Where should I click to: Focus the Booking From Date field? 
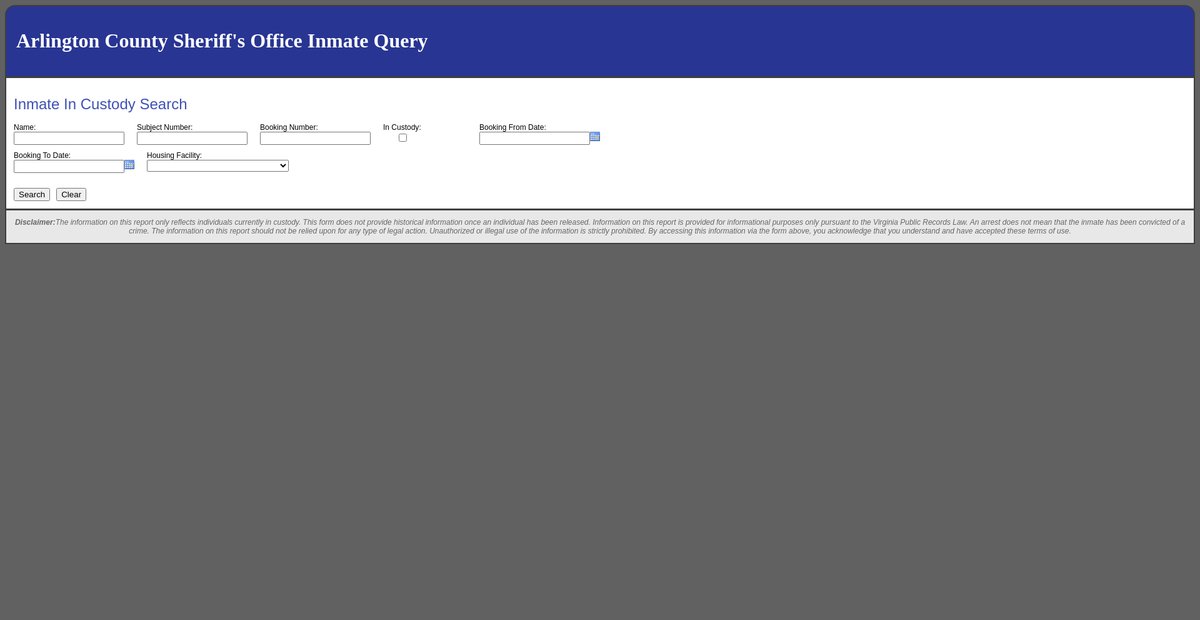pos(534,138)
